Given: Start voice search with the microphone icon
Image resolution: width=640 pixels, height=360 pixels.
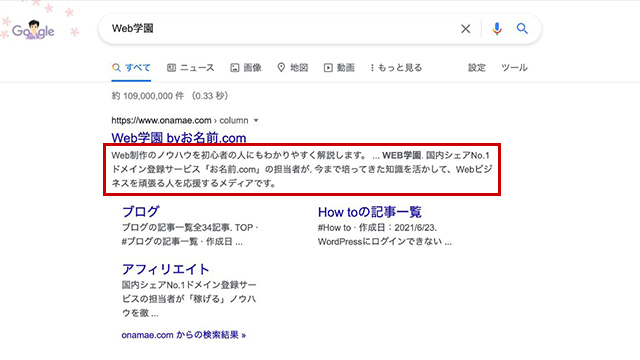Looking at the screenshot, I should pos(497,29).
